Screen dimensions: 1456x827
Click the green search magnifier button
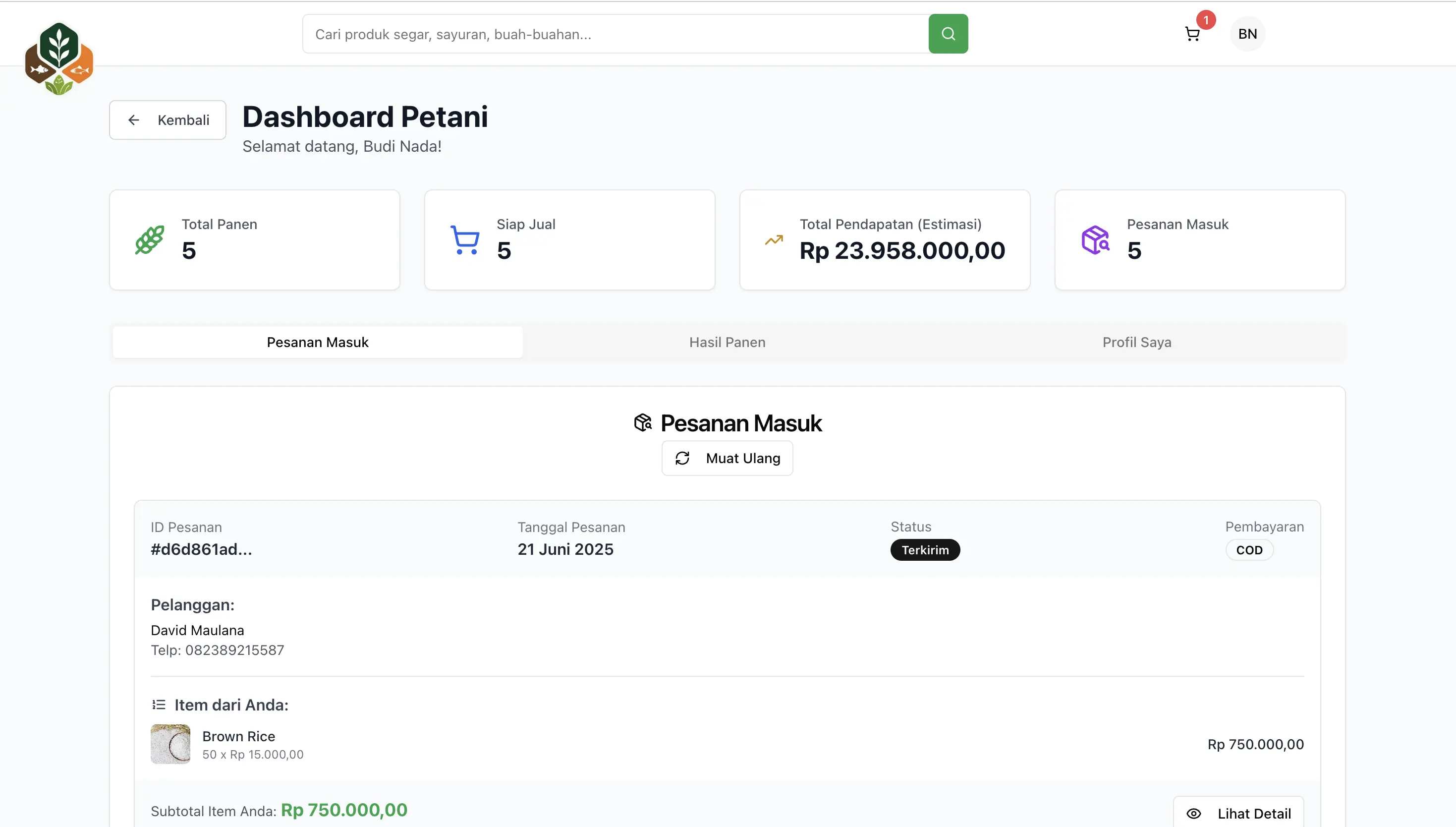click(x=948, y=34)
